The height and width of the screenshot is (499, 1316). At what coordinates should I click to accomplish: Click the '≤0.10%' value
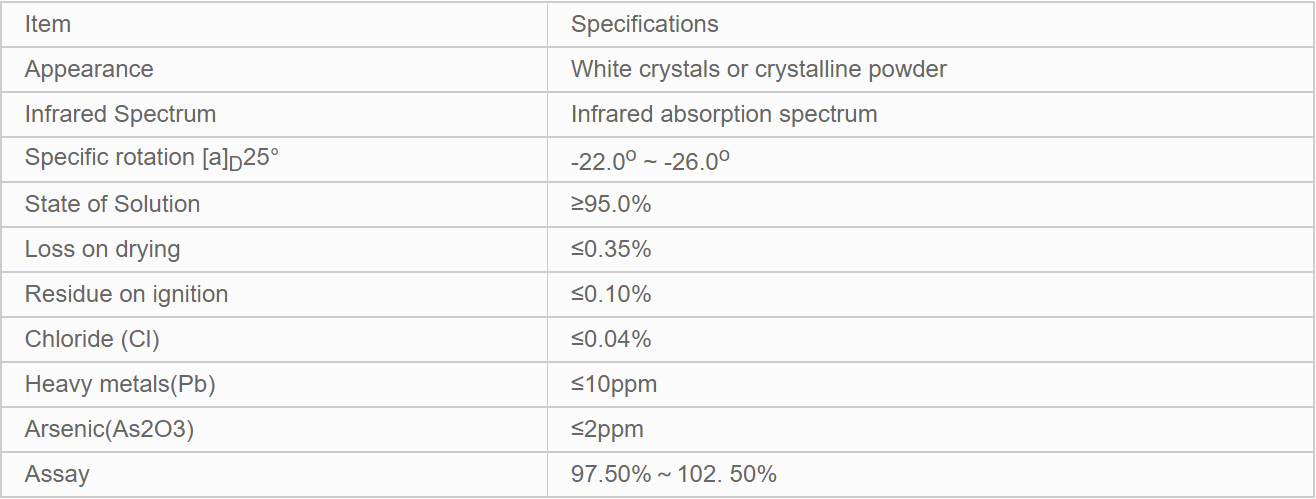click(x=611, y=294)
